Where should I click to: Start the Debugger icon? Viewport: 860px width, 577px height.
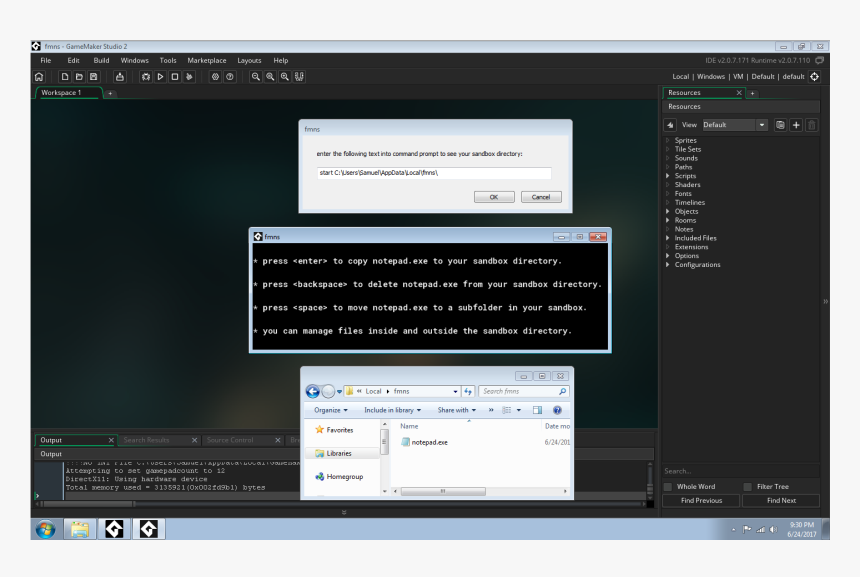[x=146, y=77]
